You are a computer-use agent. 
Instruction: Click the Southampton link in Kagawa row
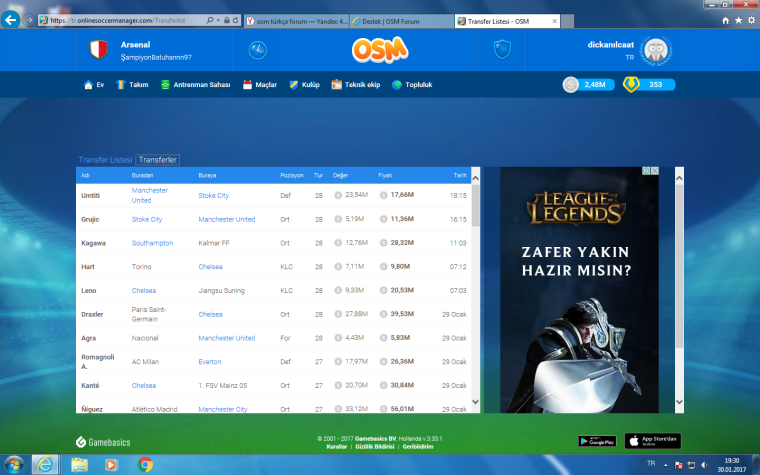(152, 243)
